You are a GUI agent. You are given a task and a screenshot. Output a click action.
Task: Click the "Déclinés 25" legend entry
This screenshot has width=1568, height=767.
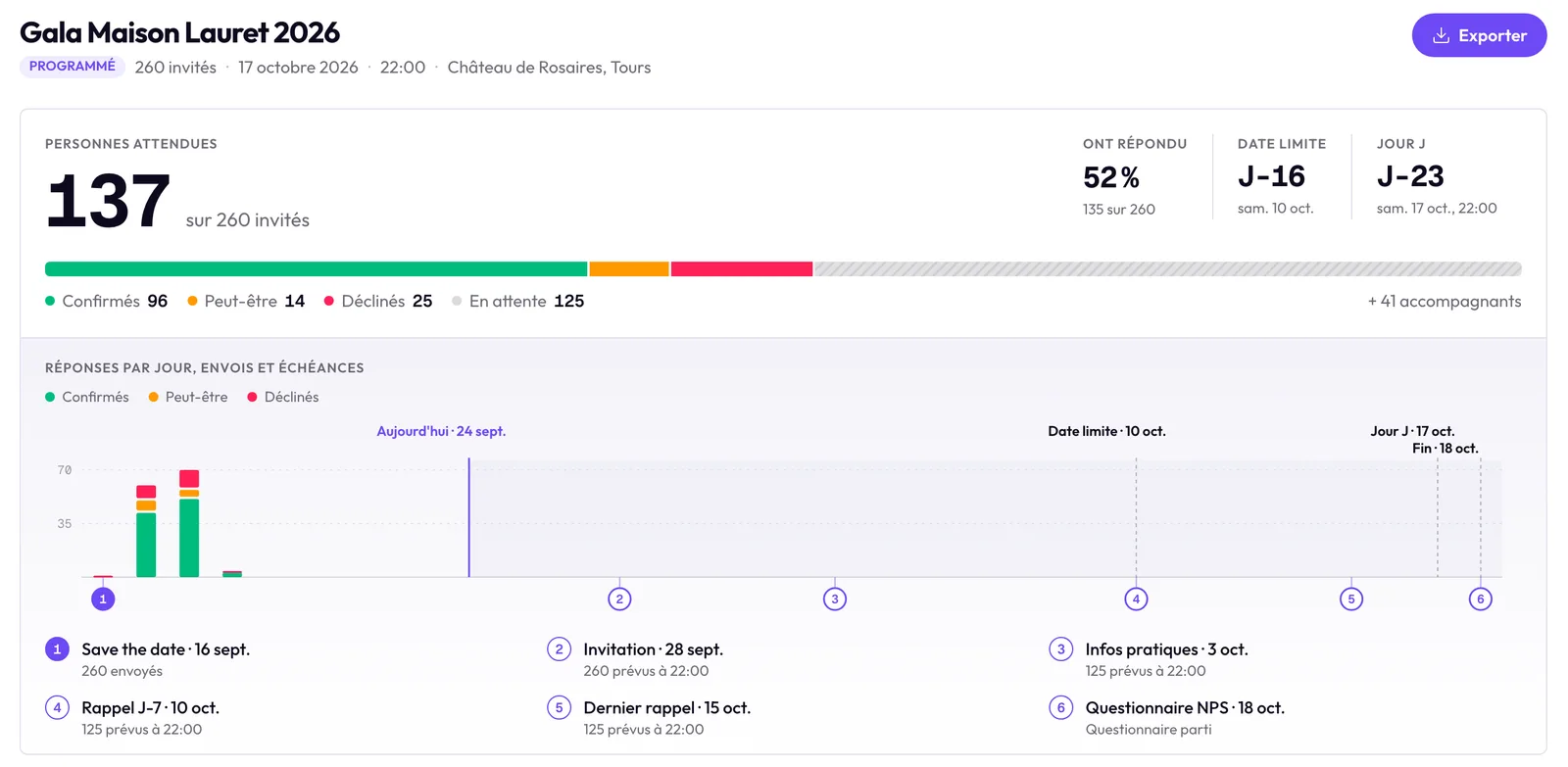pos(378,301)
